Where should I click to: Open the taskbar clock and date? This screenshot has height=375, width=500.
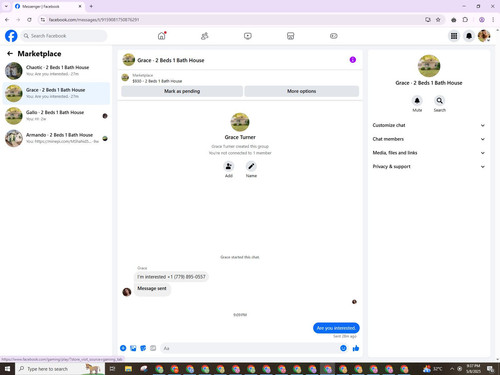click(x=473, y=369)
